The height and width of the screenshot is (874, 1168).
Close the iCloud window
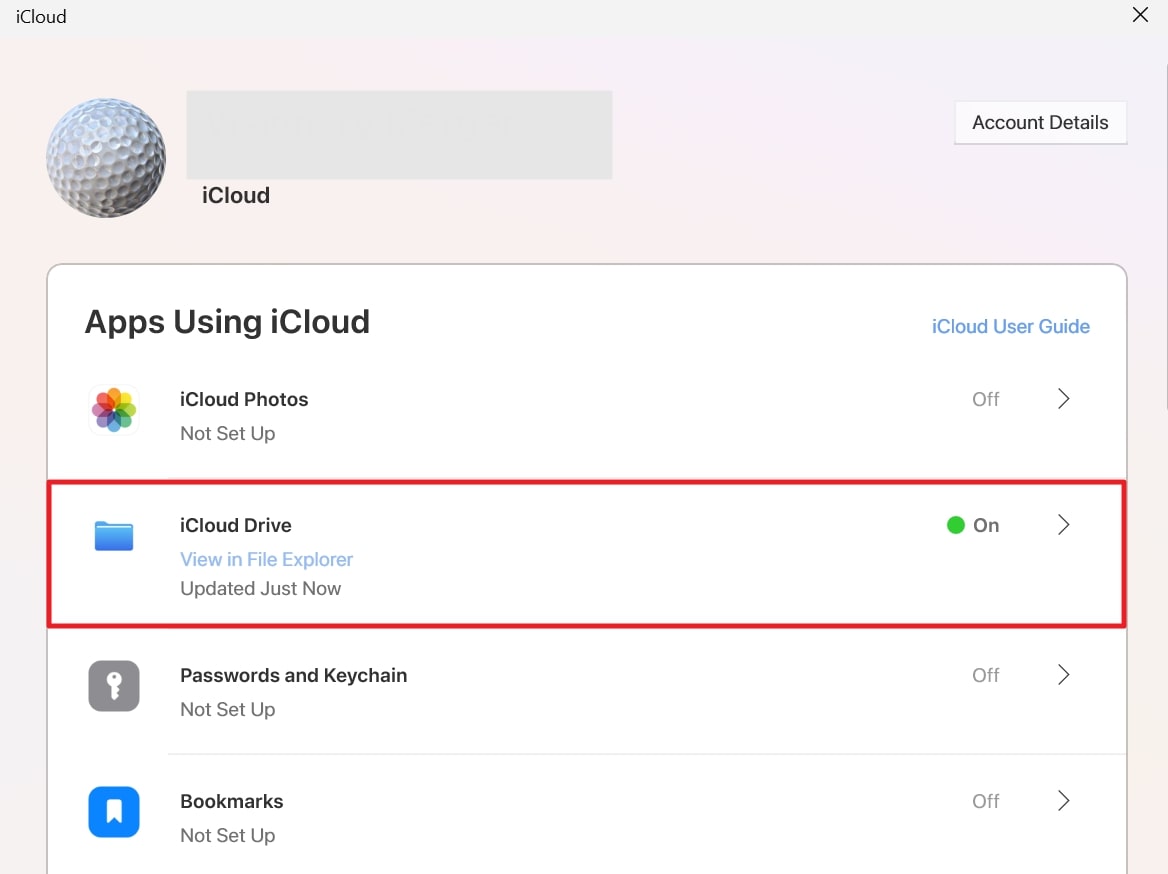(x=1140, y=15)
